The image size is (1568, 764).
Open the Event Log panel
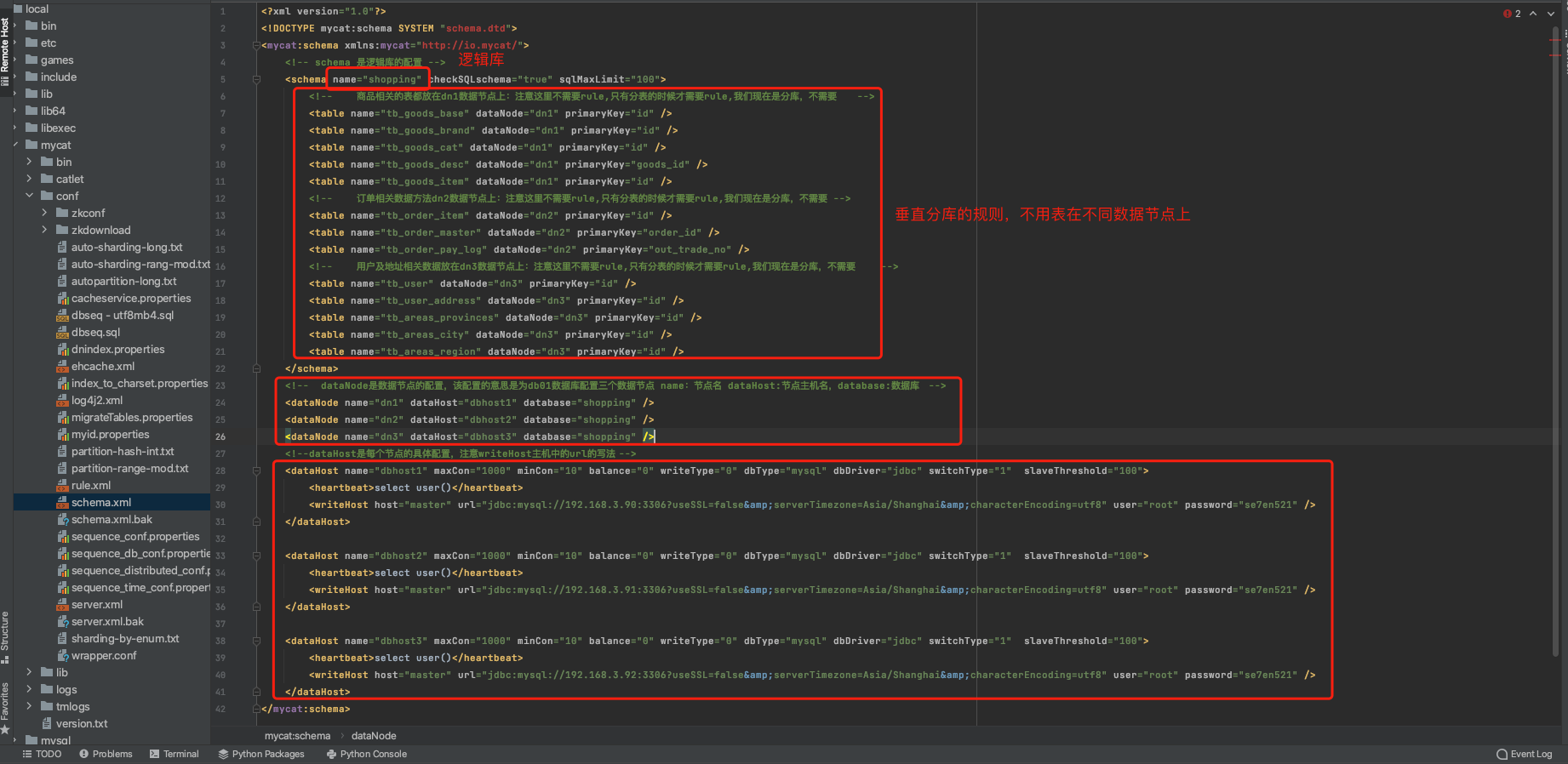coord(1525,754)
